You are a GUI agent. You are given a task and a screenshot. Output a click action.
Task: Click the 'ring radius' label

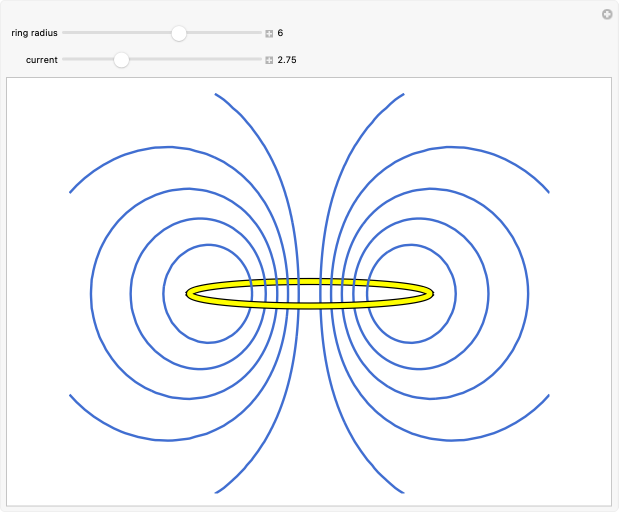34,33
